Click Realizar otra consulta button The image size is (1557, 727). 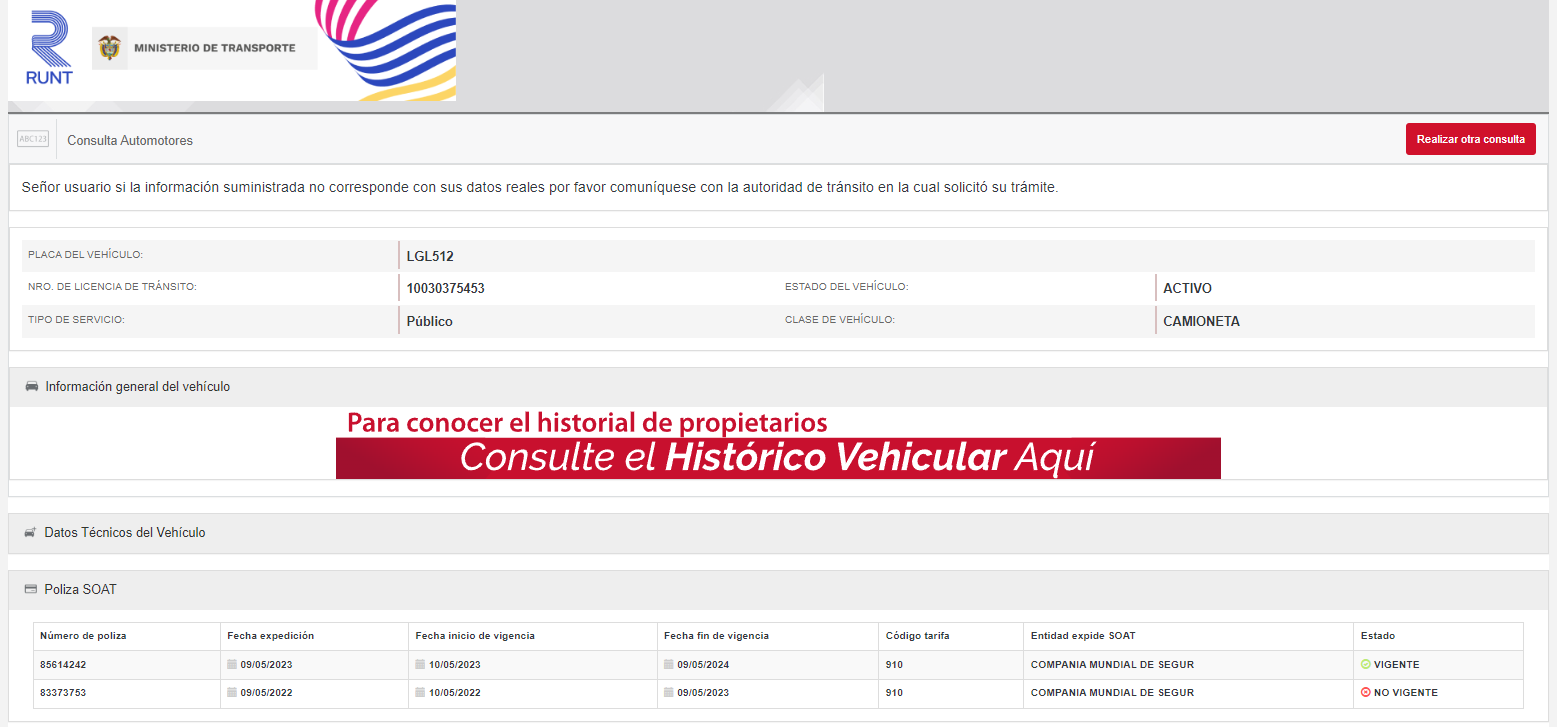coord(1469,139)
